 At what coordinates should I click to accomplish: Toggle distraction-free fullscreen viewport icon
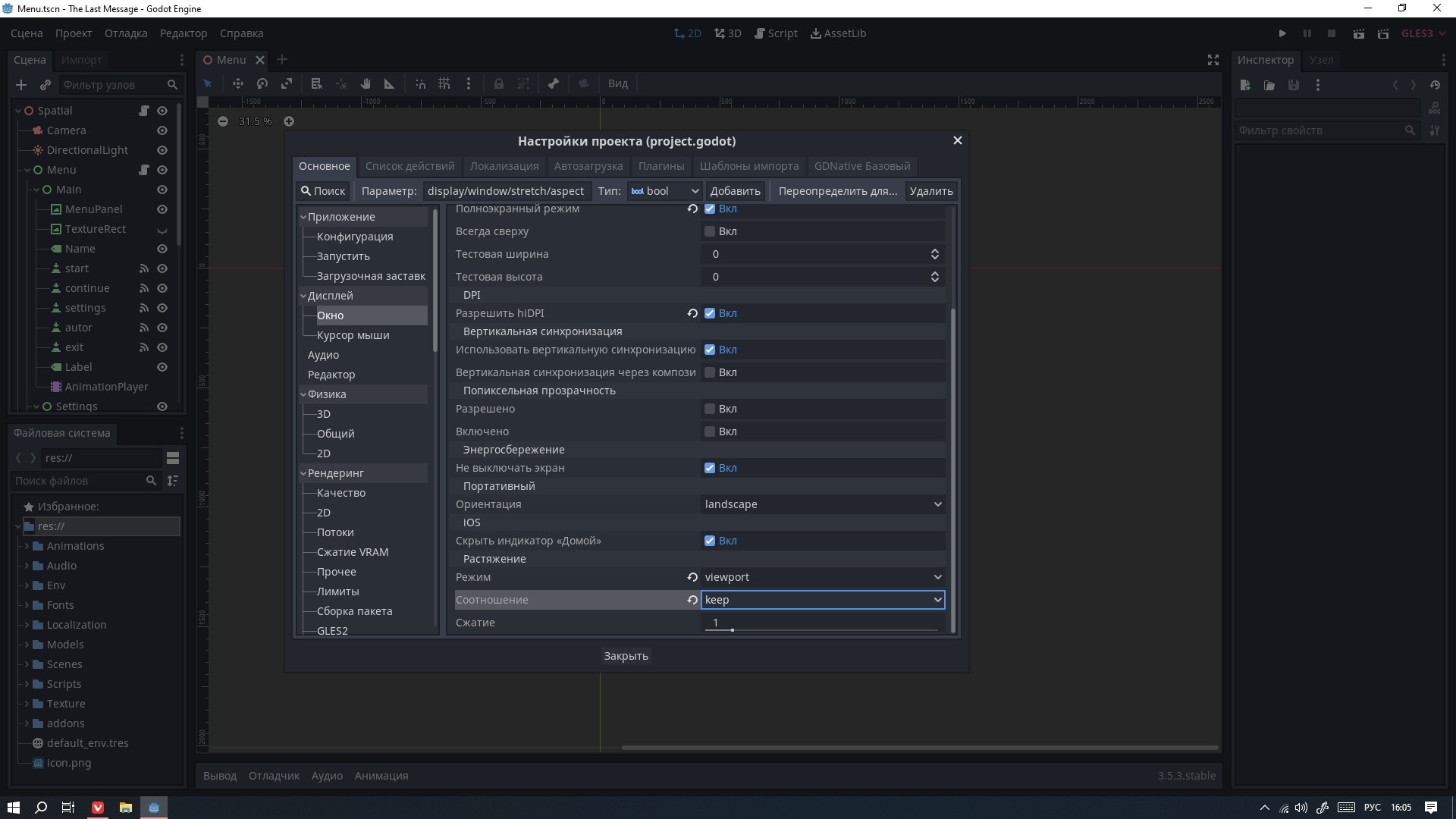[x=1213, y=60]
